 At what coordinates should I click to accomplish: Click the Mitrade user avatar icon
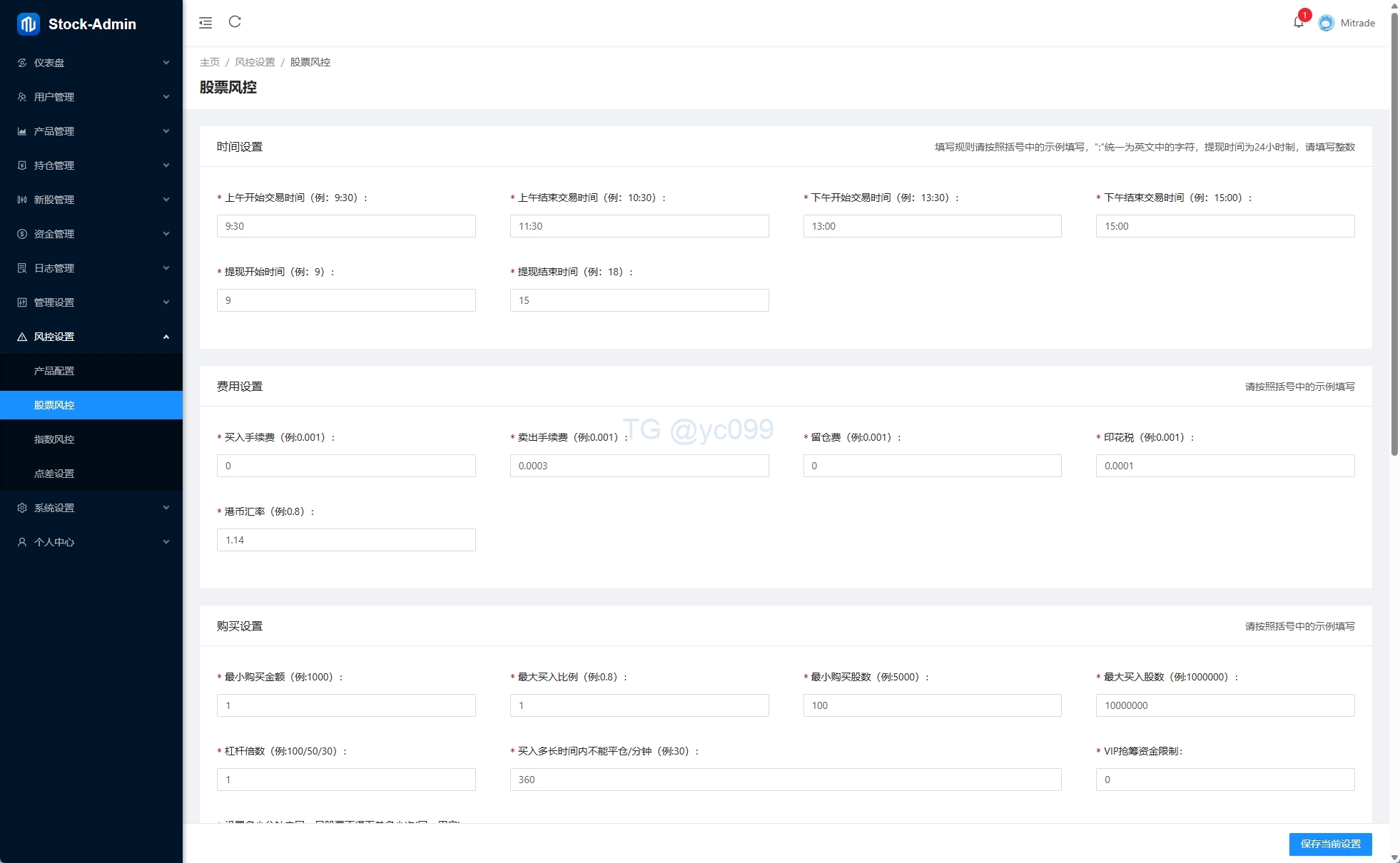tap(1326, 23)
